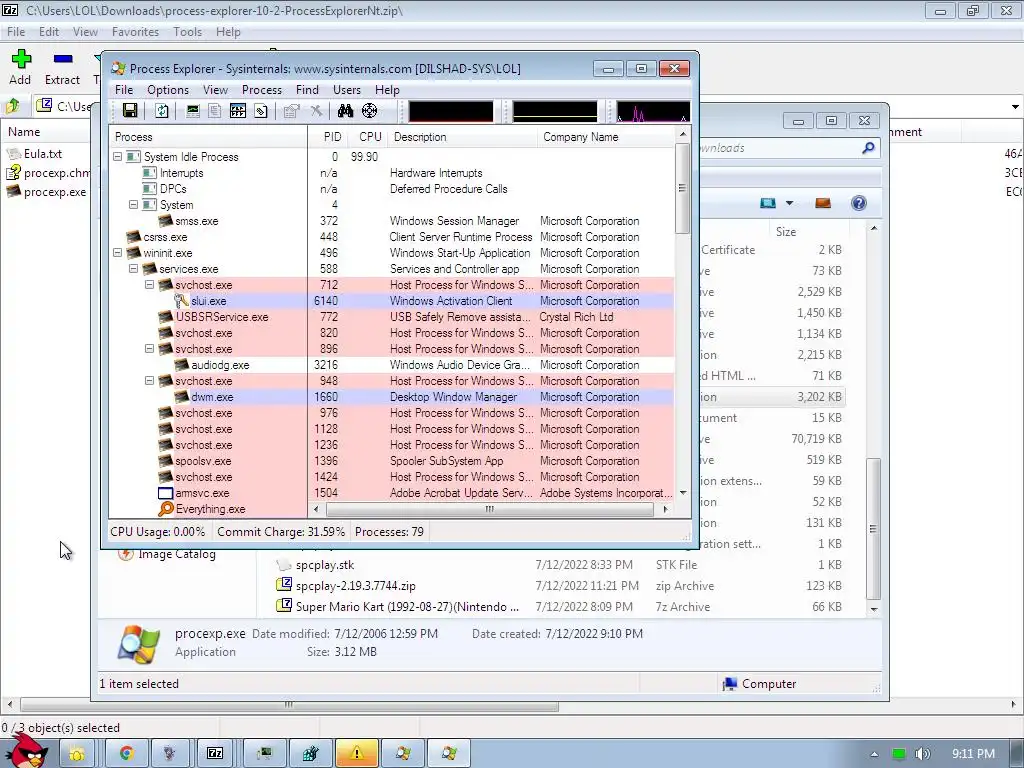This screenshot has width=1024, height=768.
Task: Click the process list vertical scrollbar
Action: [682, 188]
